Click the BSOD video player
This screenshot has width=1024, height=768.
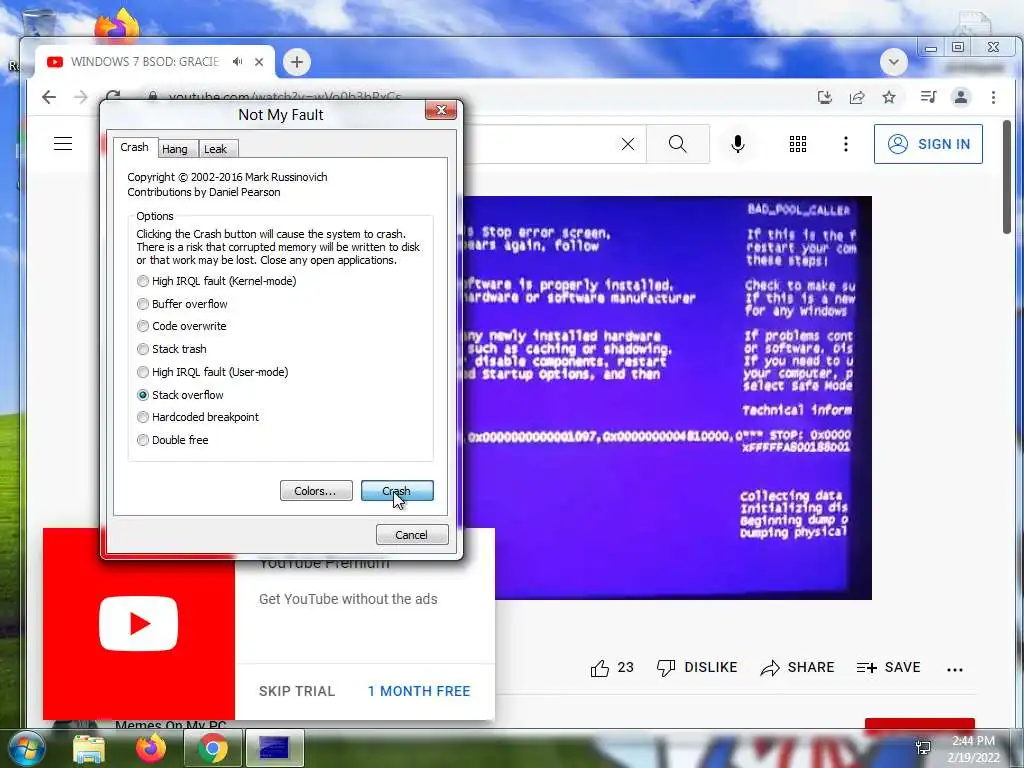tap(666, 397)
